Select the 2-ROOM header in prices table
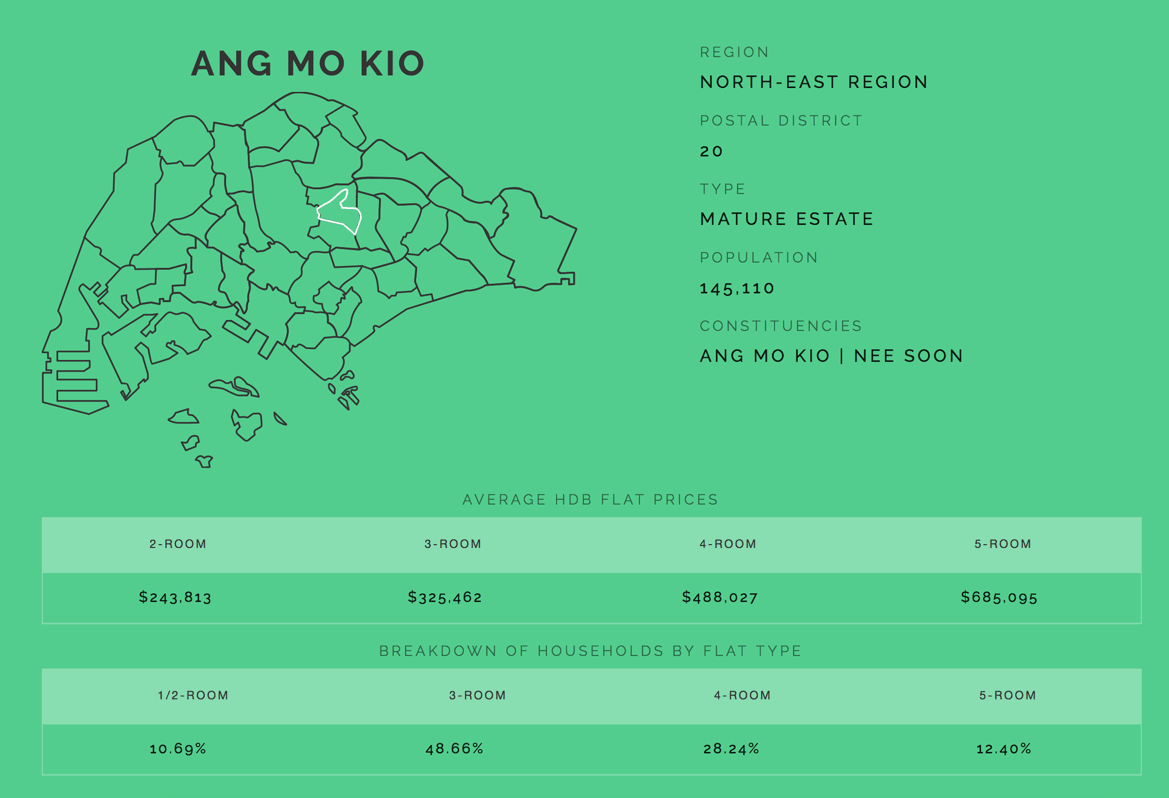This screenshot has width=1169, height=798. [x=178, y=544]
